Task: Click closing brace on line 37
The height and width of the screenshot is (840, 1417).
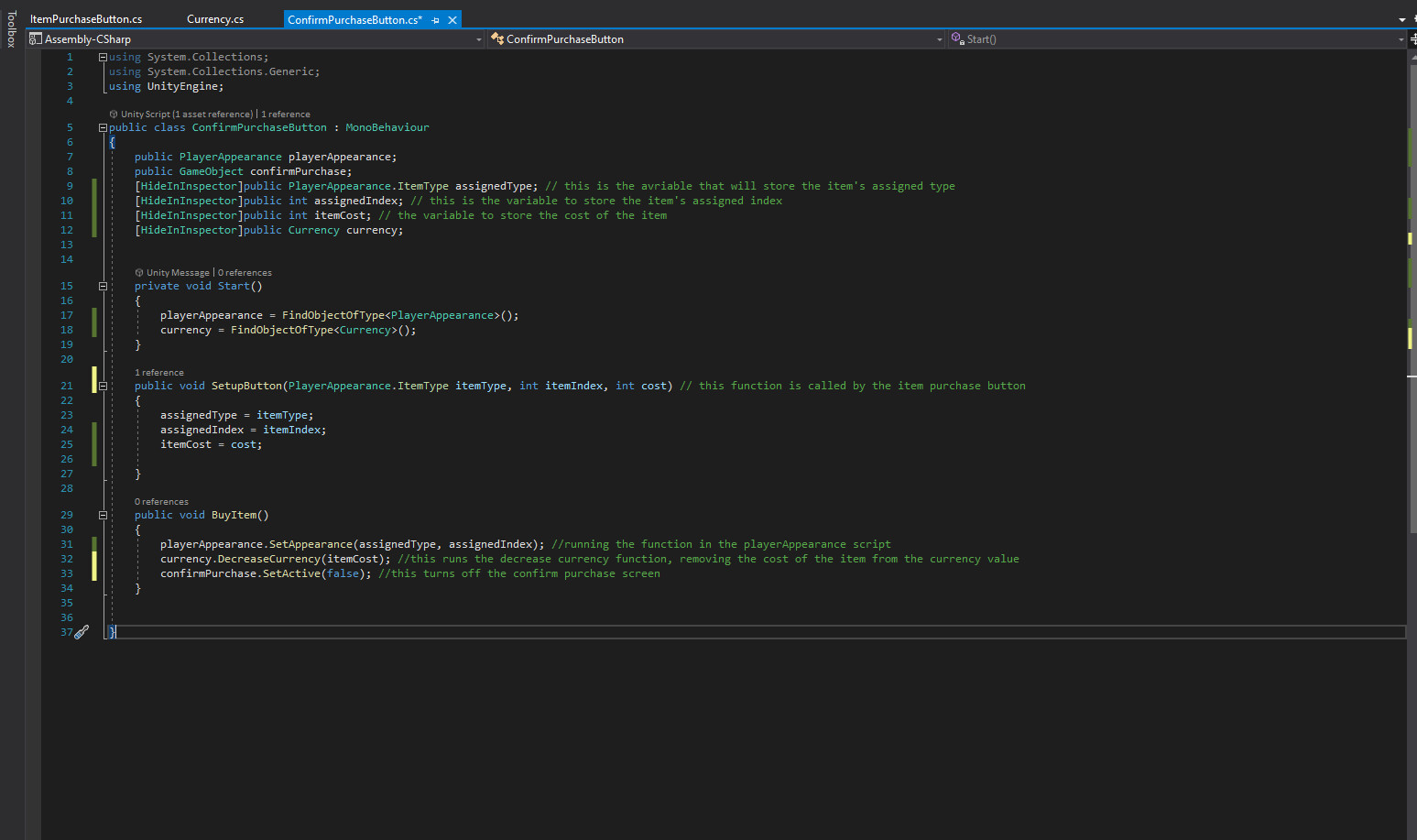Action: point(113,632)
